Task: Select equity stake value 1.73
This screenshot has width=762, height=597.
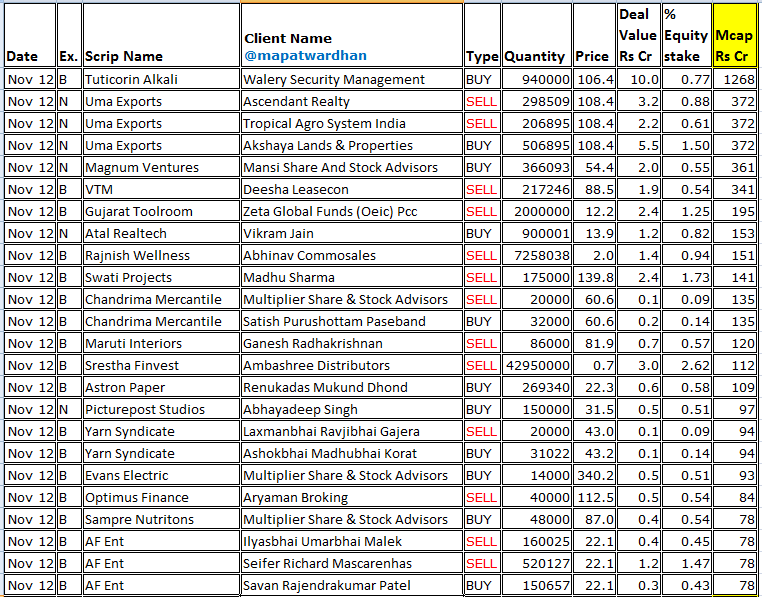Action: (x=686, y=277)
